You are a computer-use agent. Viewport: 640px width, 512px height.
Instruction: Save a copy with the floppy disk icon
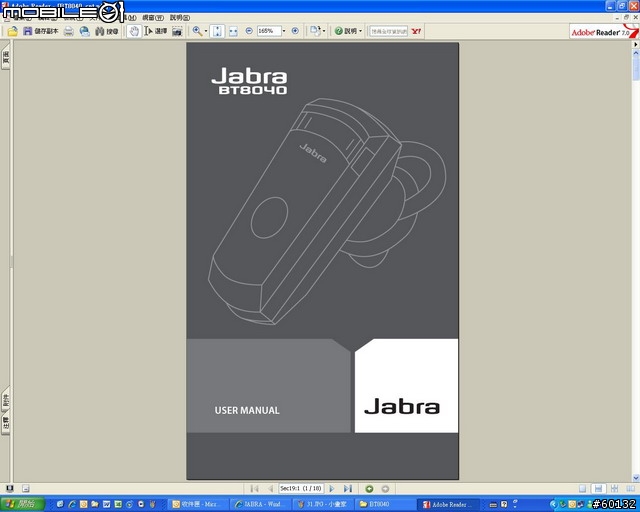coord(40,31)
